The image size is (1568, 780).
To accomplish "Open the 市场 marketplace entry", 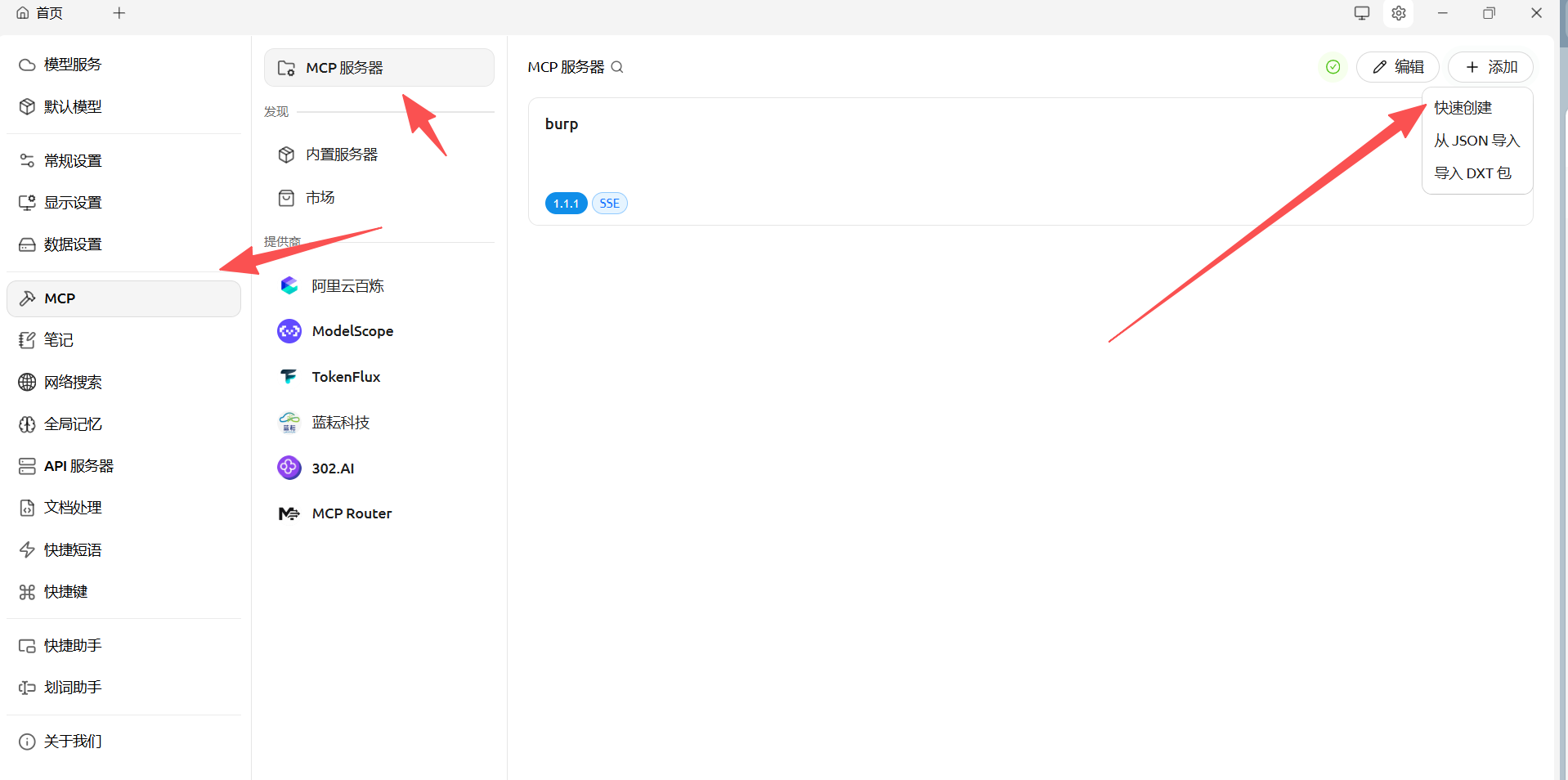I will click(320, 198).
